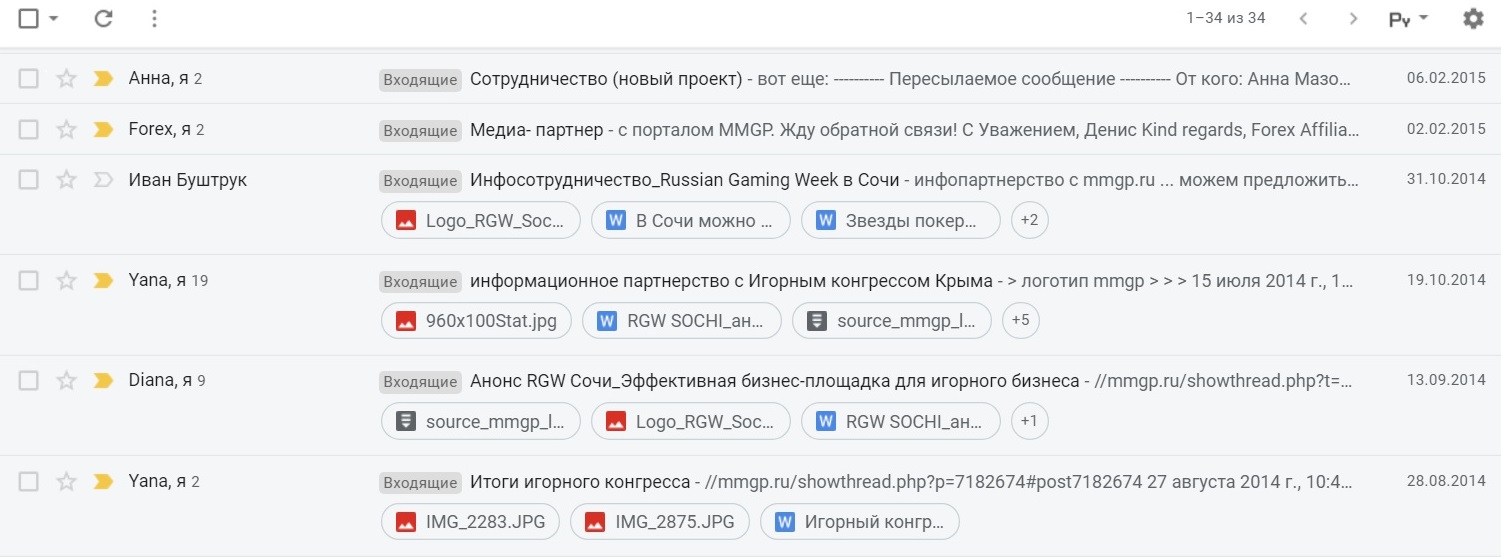This screenshot has width=1501, height=557.
Task: Star the Forex email
Action: coord(66,129)
